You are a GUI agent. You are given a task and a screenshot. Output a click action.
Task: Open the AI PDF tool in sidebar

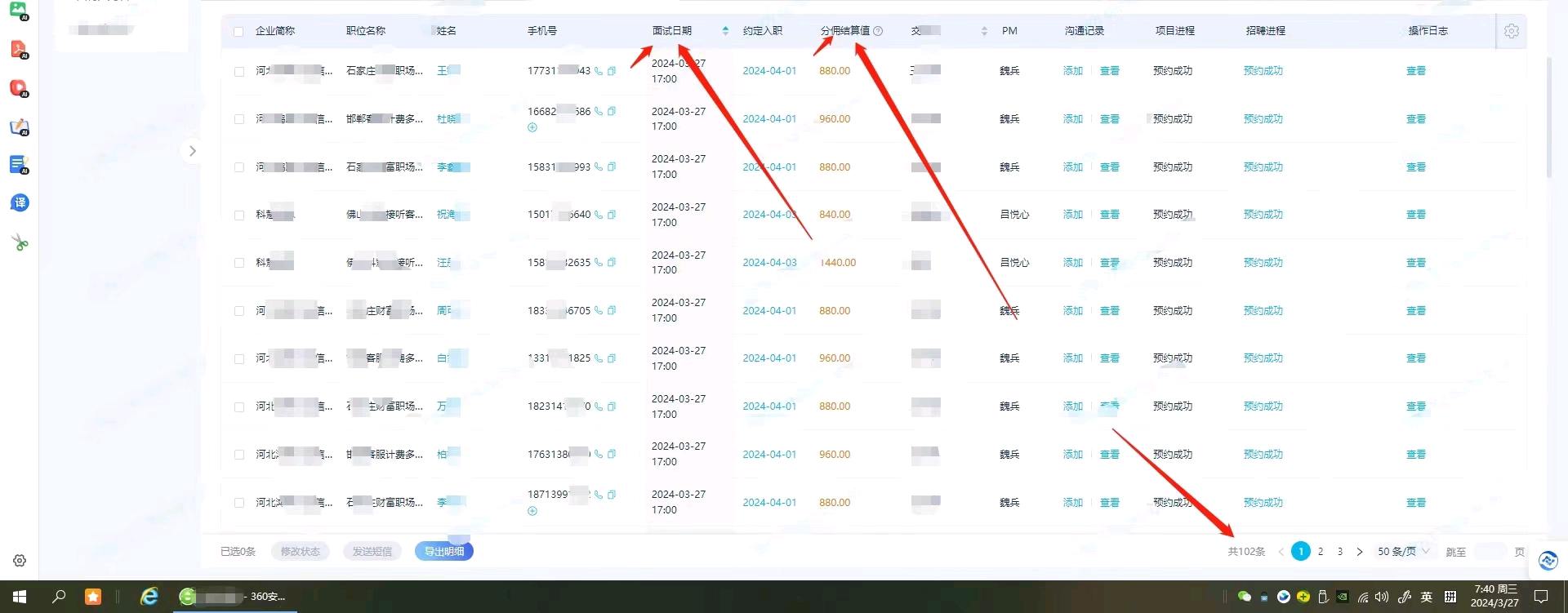(x=19, y=49)
